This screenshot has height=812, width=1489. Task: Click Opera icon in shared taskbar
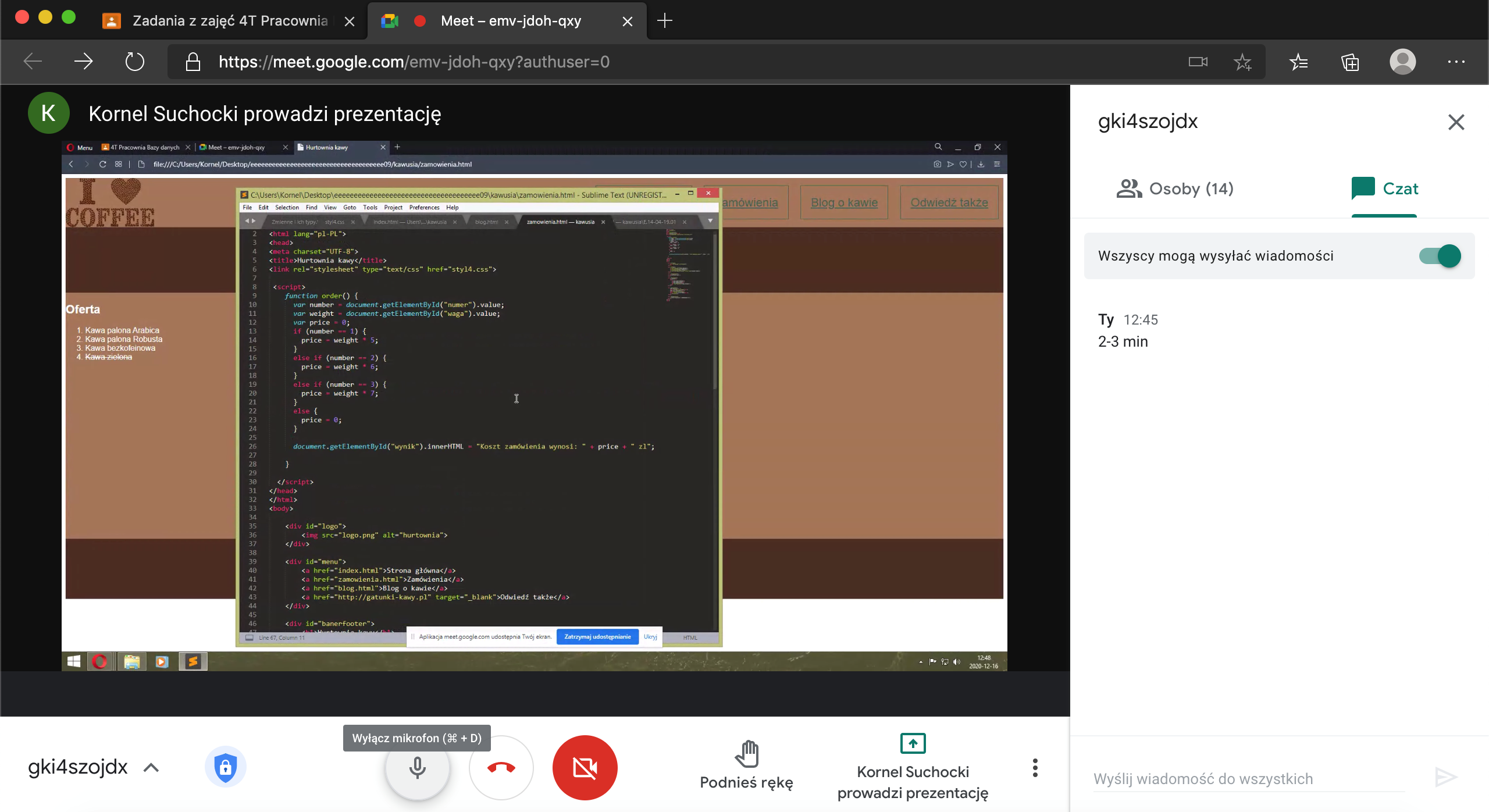coord(99,661)
